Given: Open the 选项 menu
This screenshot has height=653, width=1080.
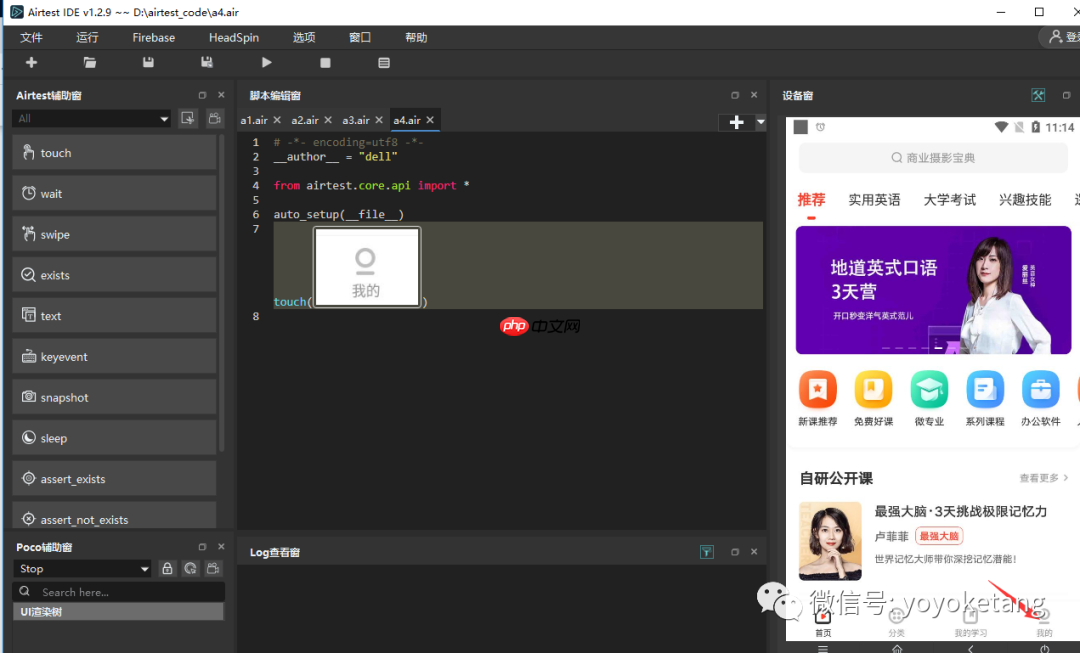Looking at the screenshot, I should [303, 37].
